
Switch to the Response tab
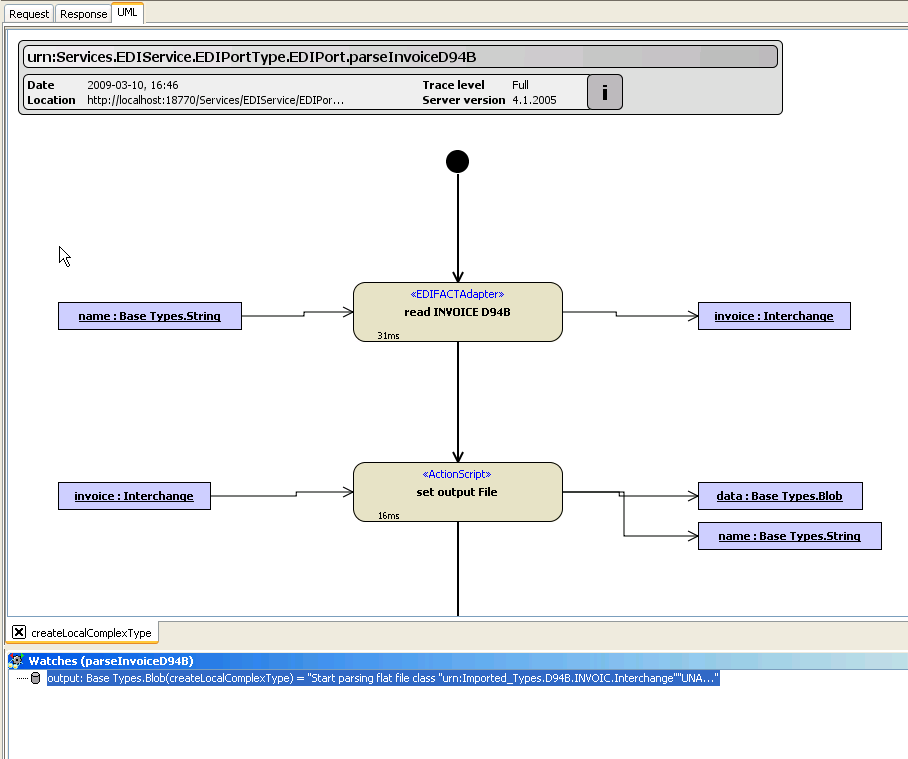pos(82,13)
